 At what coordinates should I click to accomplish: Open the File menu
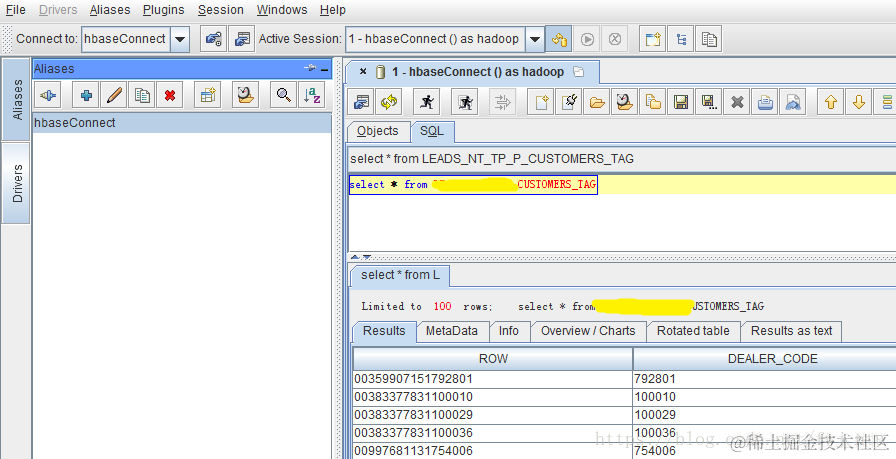pos(15,10)
